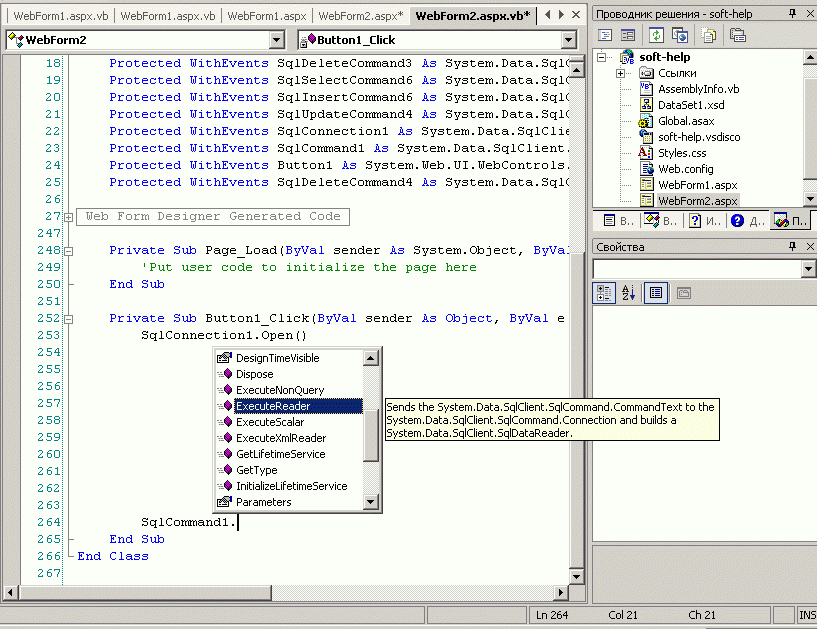
Task: Select soft-help project in solution tree
Action: click(x=664, y=57)
